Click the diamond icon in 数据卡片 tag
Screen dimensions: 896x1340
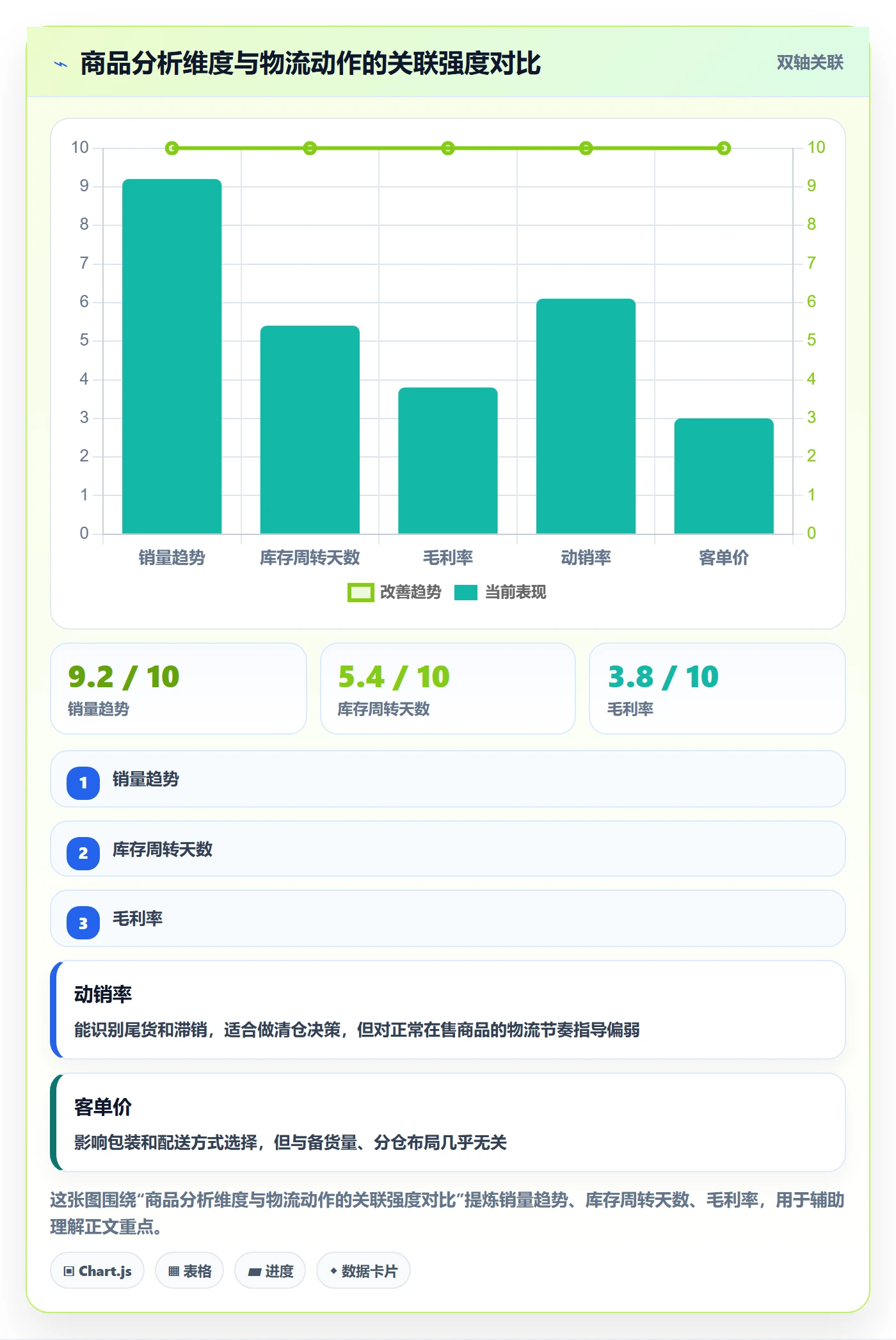pyautogui.click(x=333, y=1271)
